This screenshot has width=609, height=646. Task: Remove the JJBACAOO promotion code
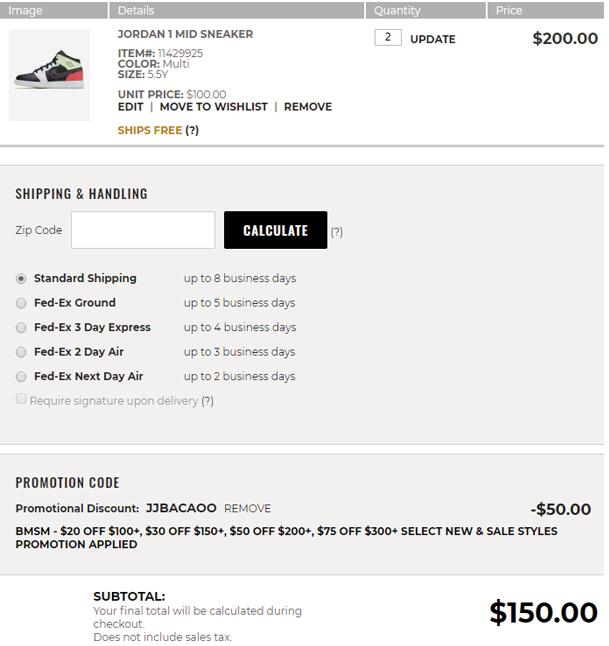[x=247, y=508]
